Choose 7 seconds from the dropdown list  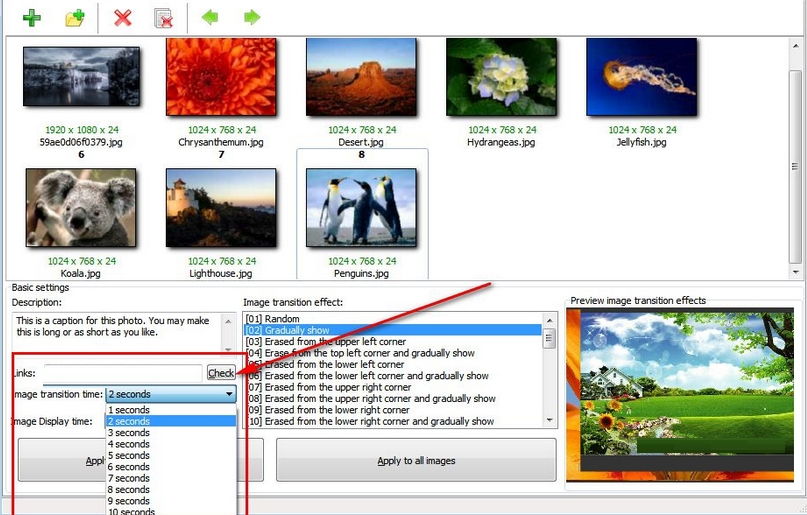171,478
